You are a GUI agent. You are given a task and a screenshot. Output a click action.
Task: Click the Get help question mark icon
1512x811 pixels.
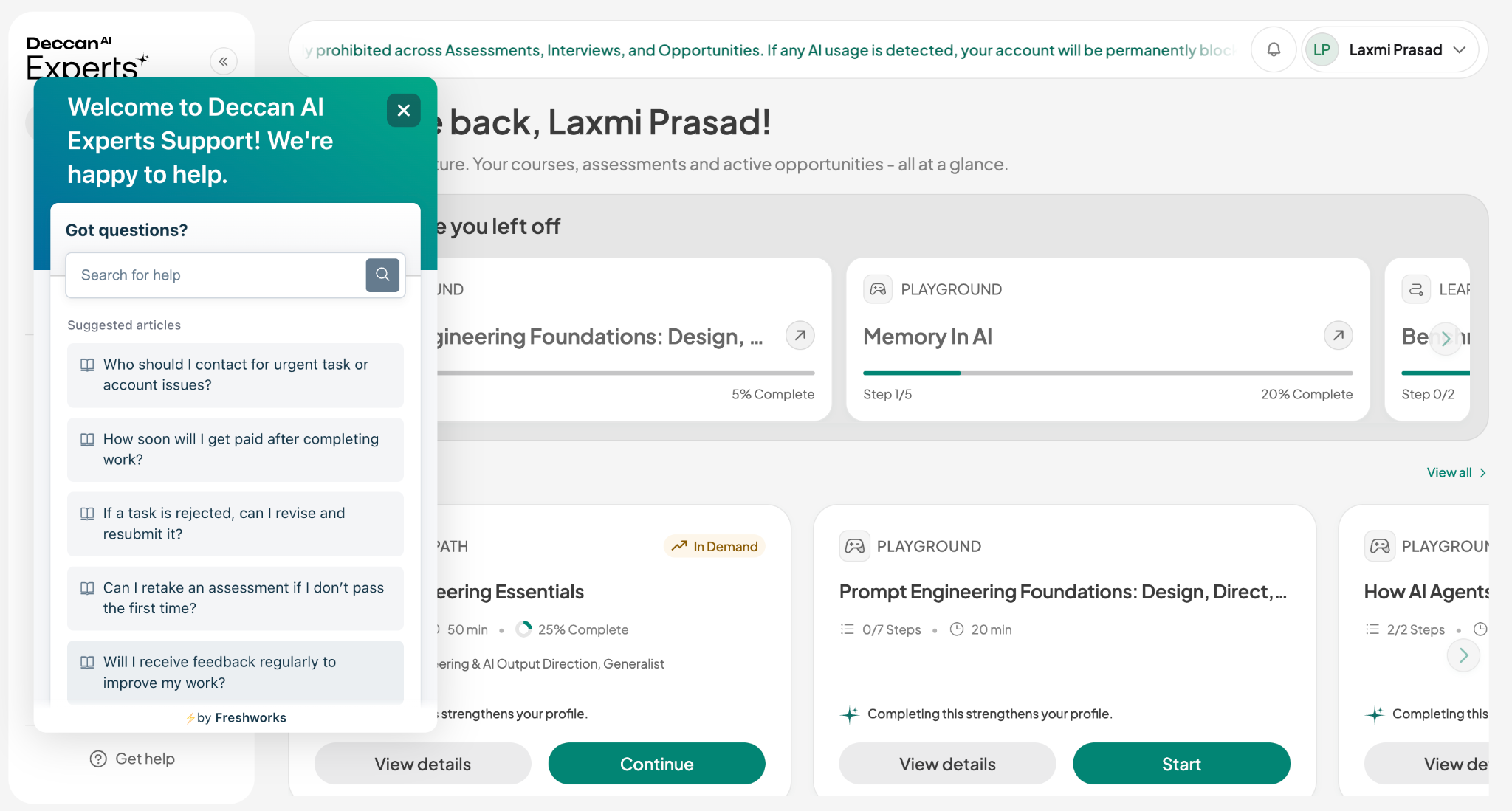click(98, 759)
